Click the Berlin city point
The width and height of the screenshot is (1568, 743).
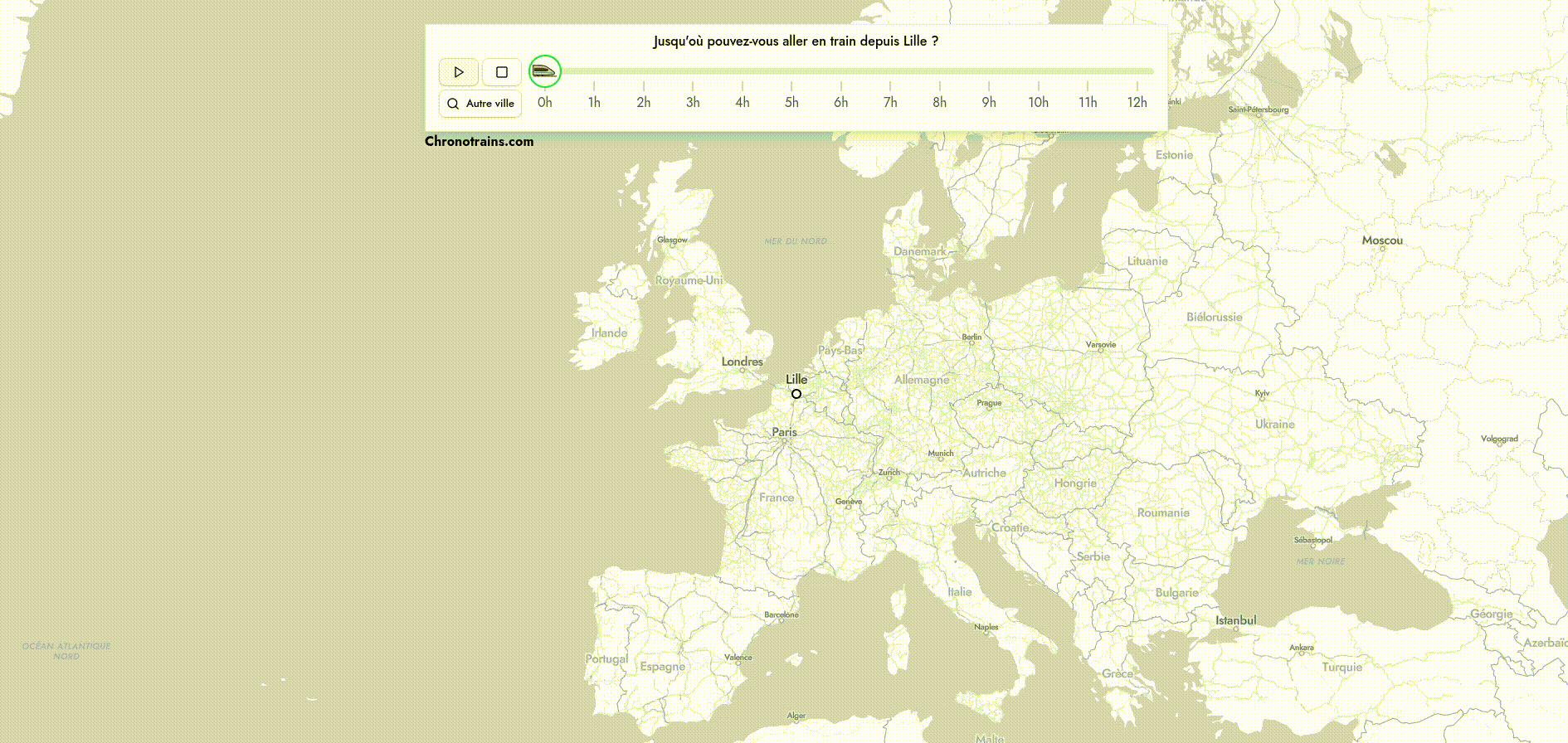pos(971,338)
